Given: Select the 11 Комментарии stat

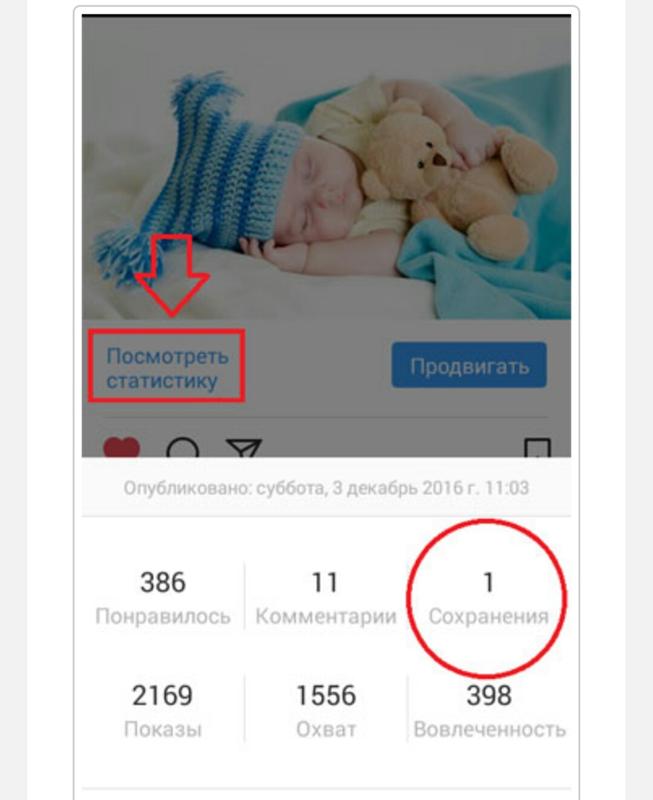Looking at the screenshot, I should click(x=326, y=598).
